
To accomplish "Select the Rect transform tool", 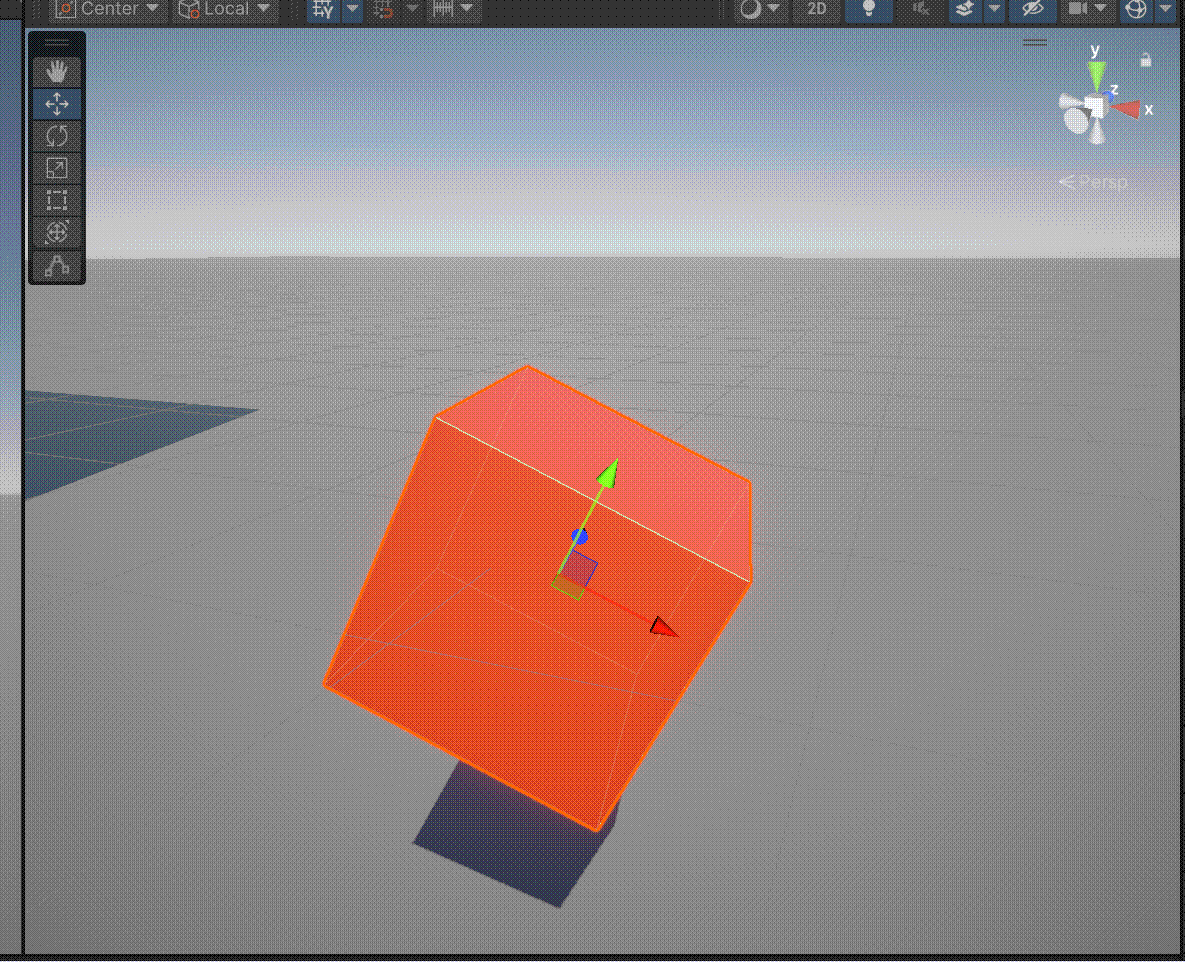I will (57, 200).
